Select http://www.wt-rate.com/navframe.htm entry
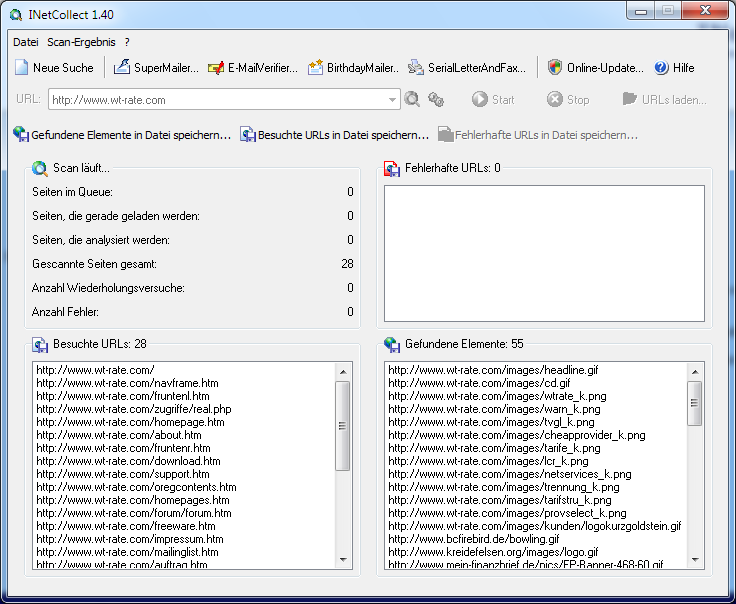This screenshot has width=736, height=604. point(128,383)
